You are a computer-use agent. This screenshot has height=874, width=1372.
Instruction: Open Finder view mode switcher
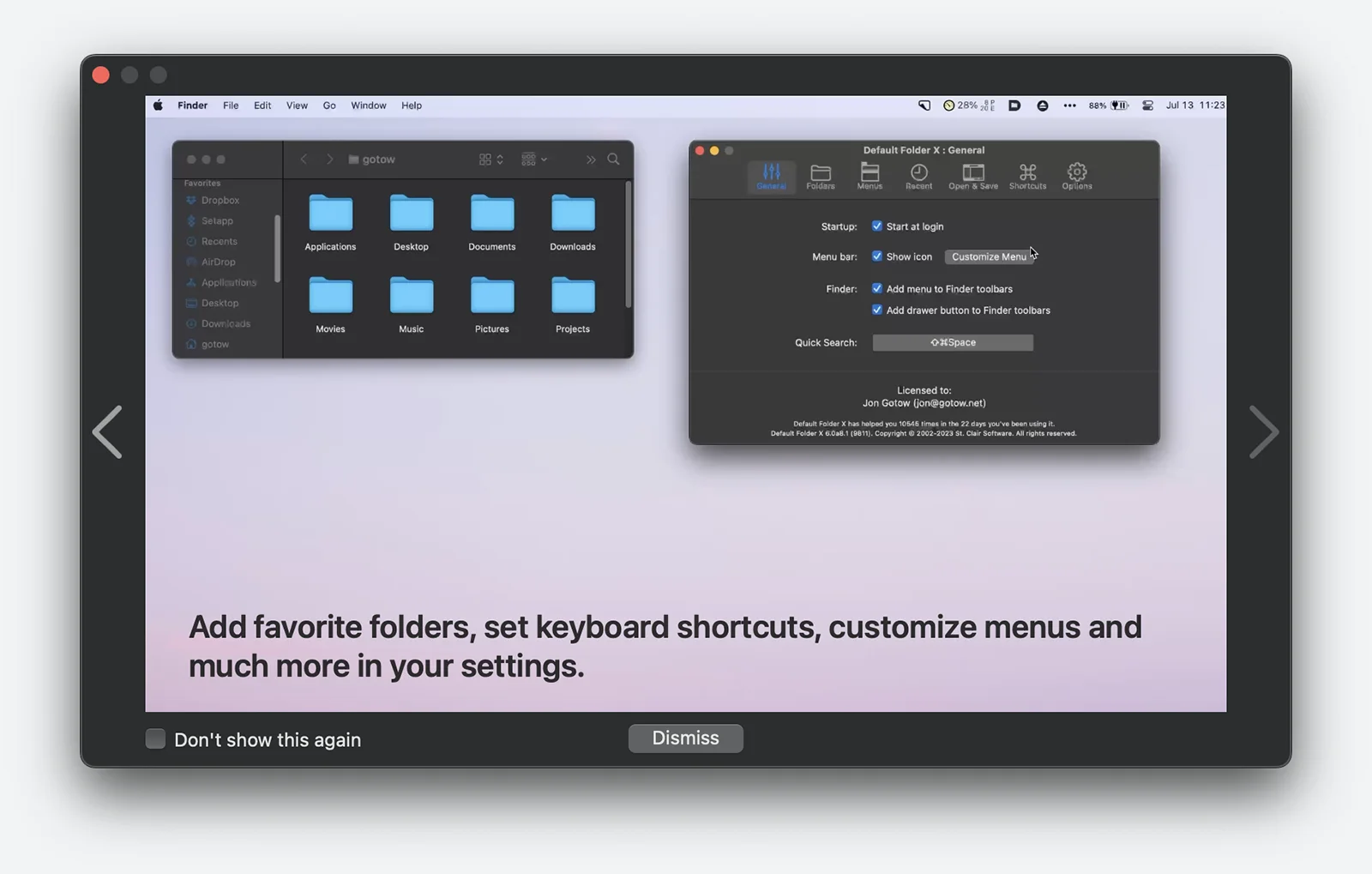[x=490, y=160]
